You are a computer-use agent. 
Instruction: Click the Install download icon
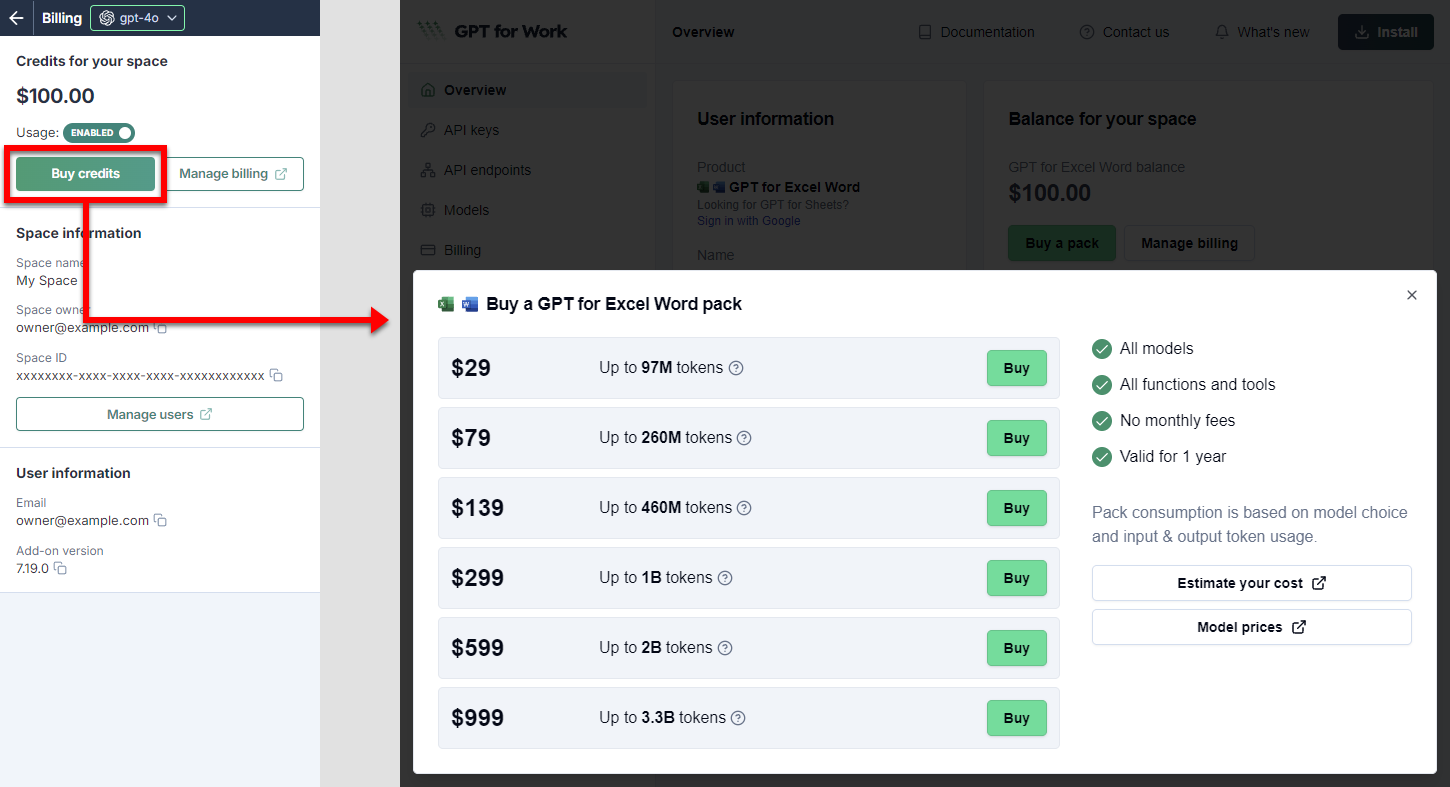(x=1361, y=31)
